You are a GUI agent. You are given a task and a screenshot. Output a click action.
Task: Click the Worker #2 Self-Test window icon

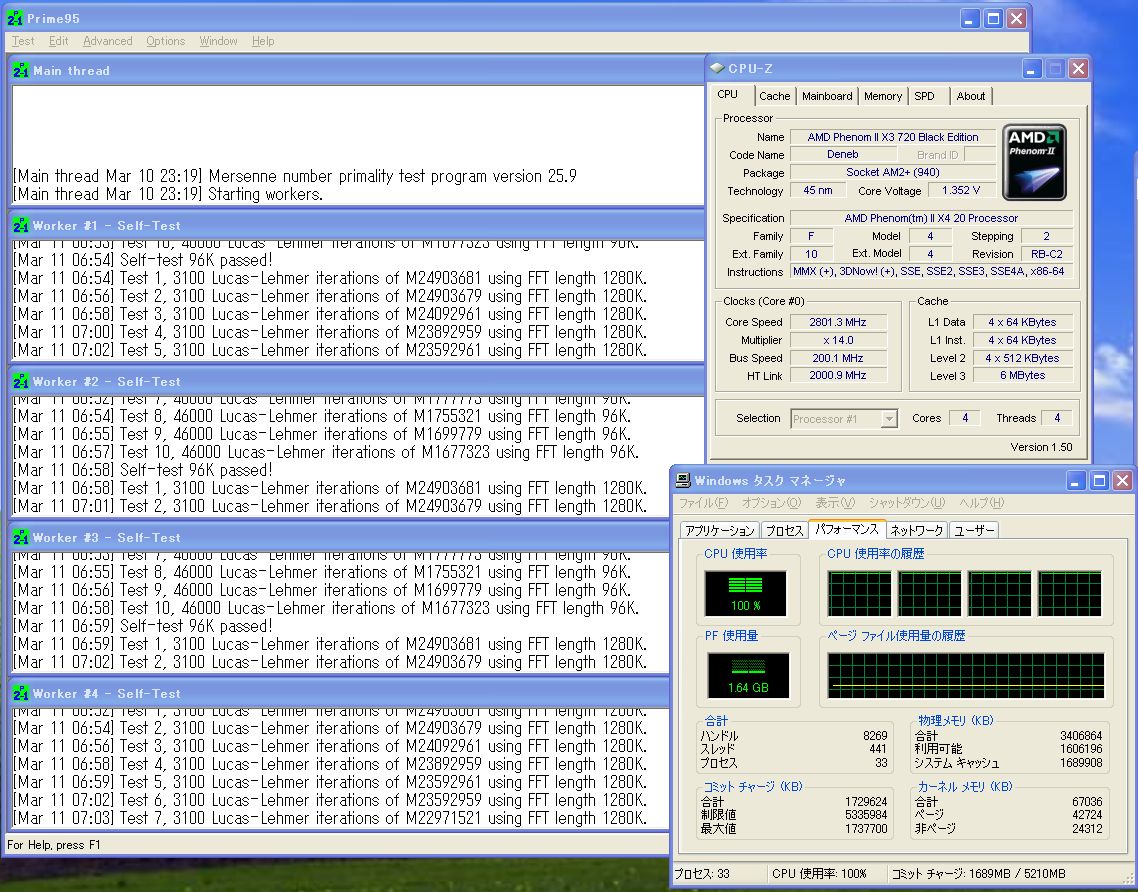(x=21, y=382)
